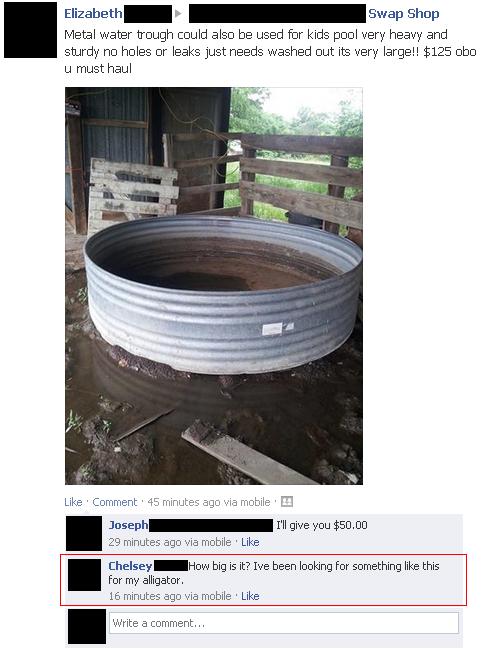The image size is (482, 661).
Task: Click the redacted group name before Swap Shop
Action: [277, 13]
